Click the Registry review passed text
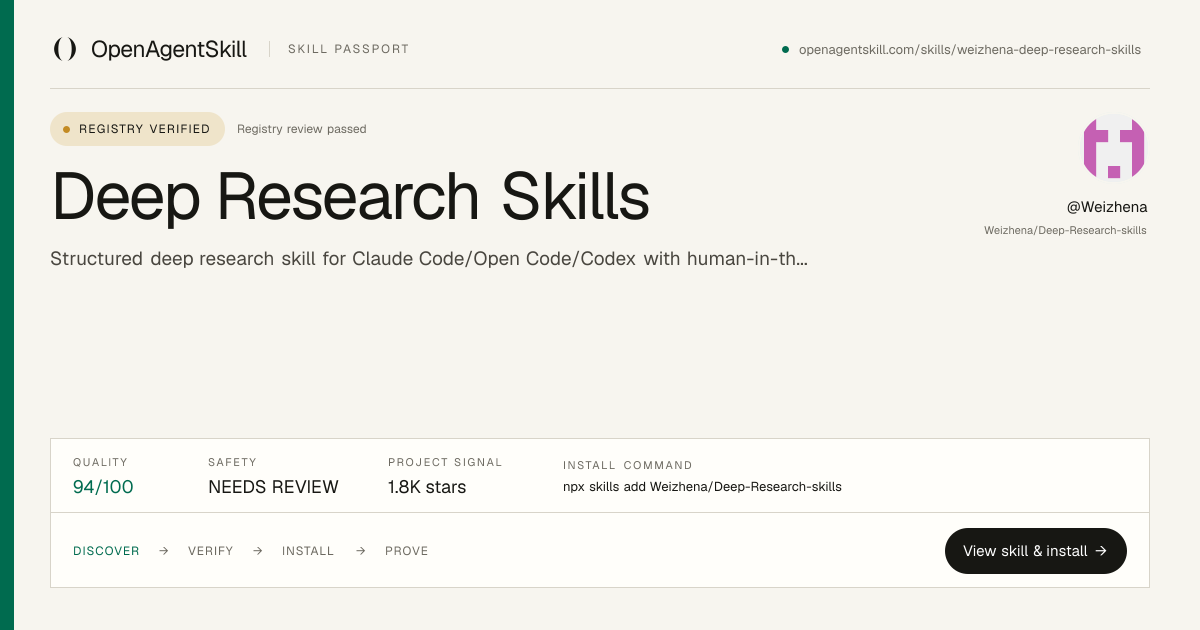The width and height of the screenshot is (1200, 630). pos(302,129)
